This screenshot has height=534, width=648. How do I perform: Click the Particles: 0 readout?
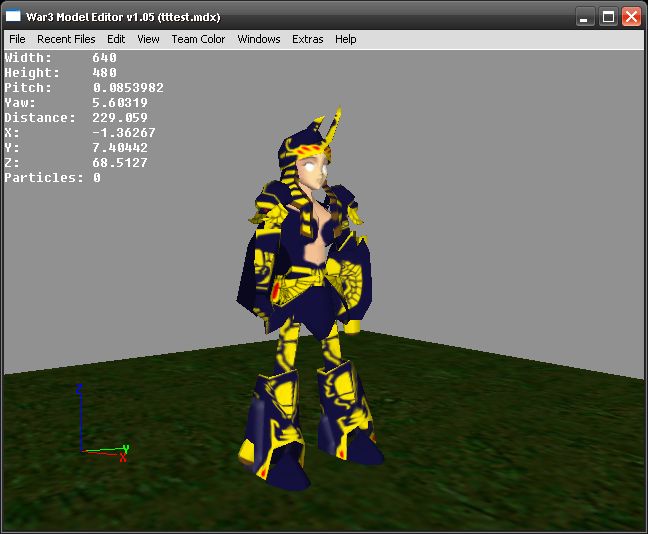pos(52,178)
